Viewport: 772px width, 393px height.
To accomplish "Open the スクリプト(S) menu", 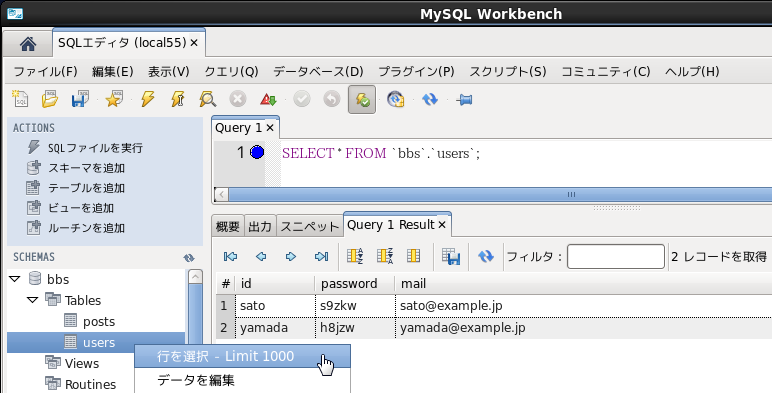I will tap(508, 72).
